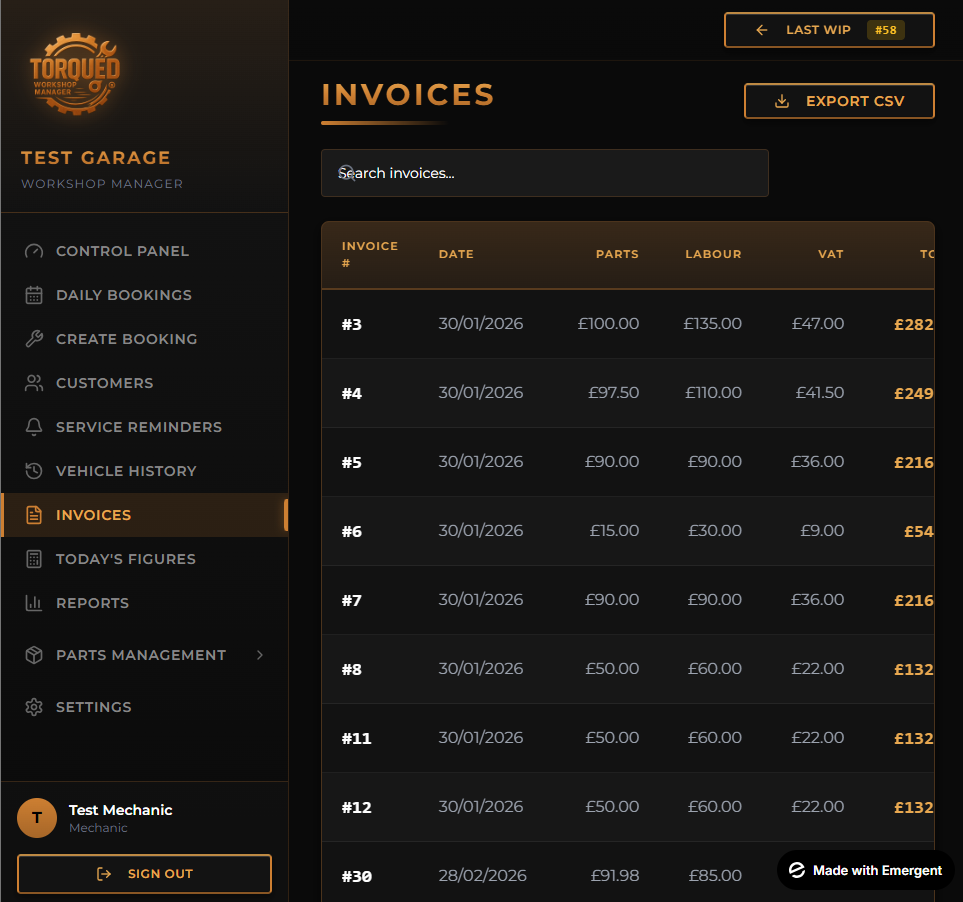Click the Create Booking wrench icon
Image resolution: width=963 pixels, height=902 pixels.
(34, 339)
